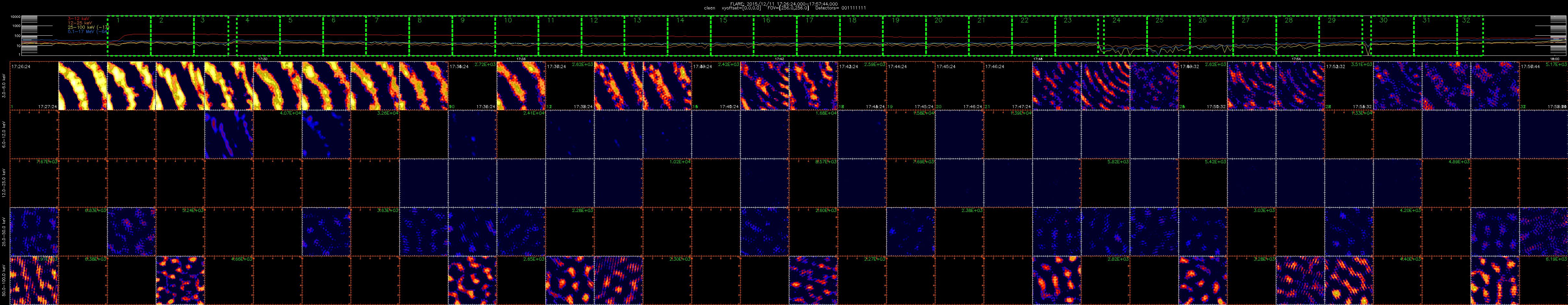Click the 5.17E+03 value label
Image resolution: width=1568 pixels, height=305 pixels.
[1556, 65]
